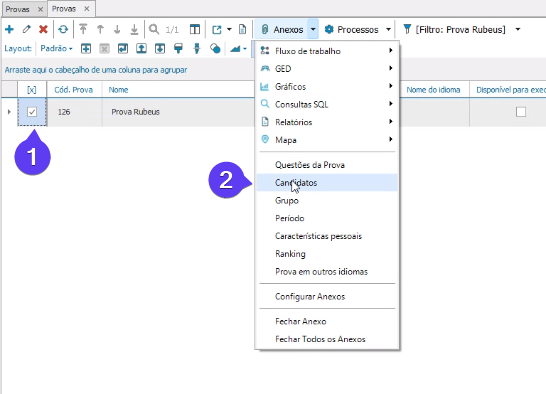Open Mapa submenu
This screenshot has height=394, width=546.
click(x=327, y=140)
